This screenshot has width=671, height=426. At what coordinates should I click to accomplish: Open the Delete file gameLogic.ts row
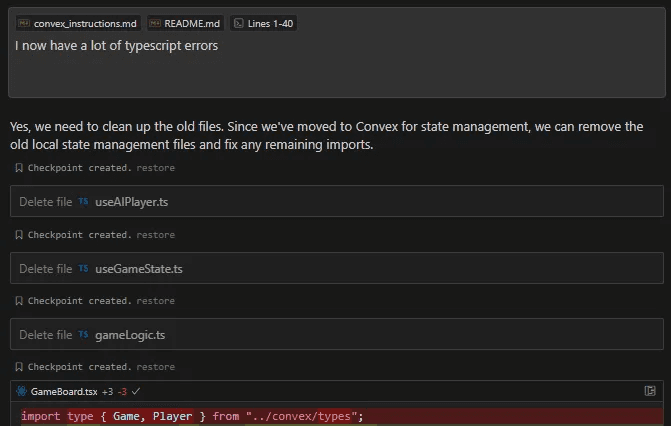point(336,334)
